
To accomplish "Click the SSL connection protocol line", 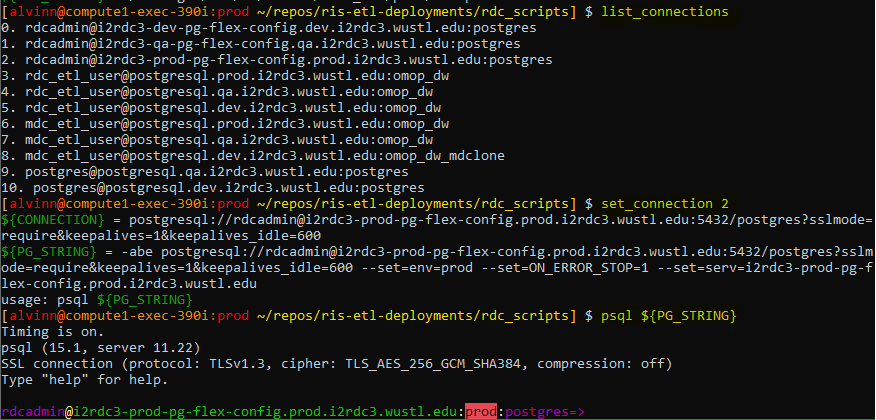I will (337, 364).
